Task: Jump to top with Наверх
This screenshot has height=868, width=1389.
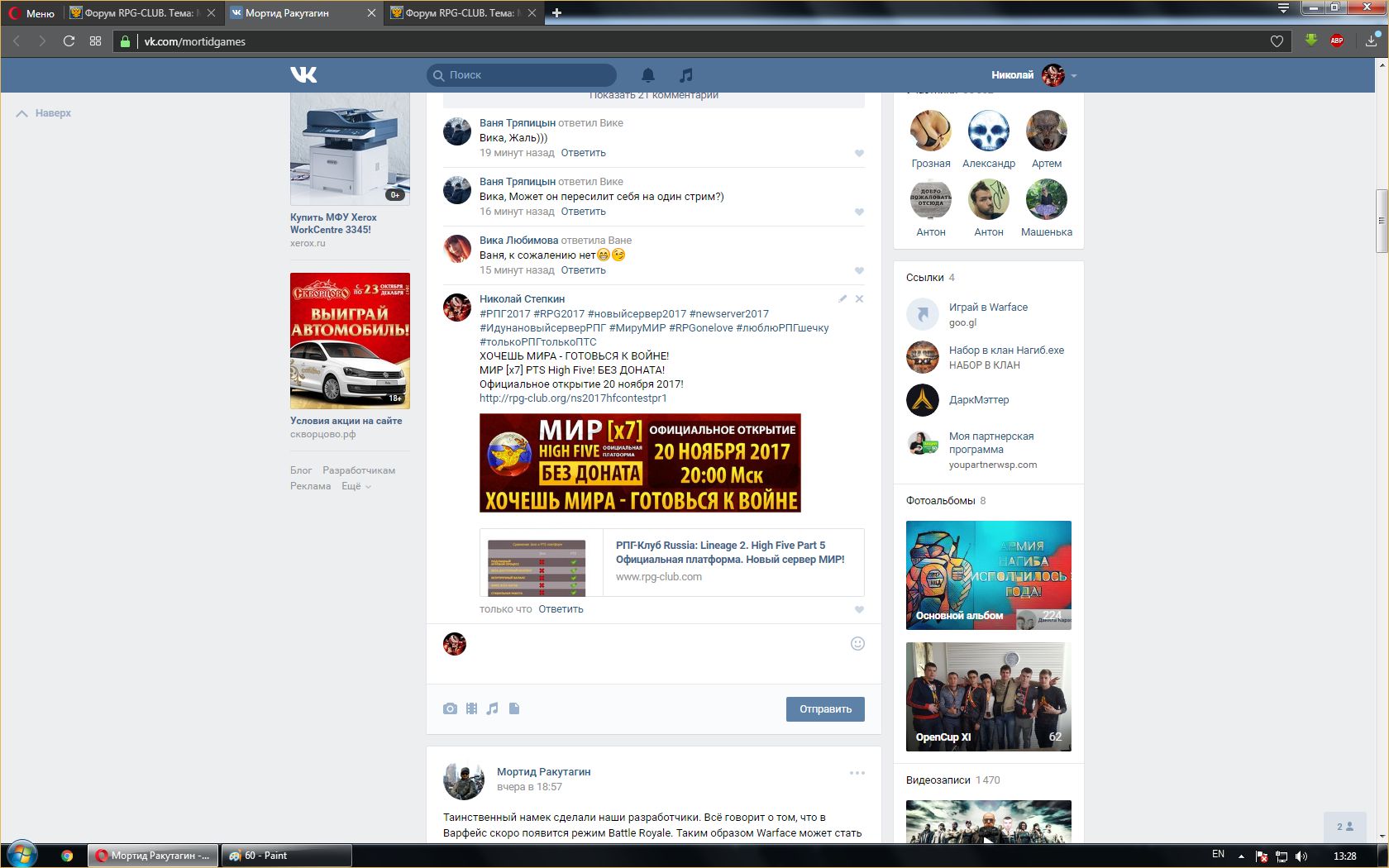Action: point(44,113)
